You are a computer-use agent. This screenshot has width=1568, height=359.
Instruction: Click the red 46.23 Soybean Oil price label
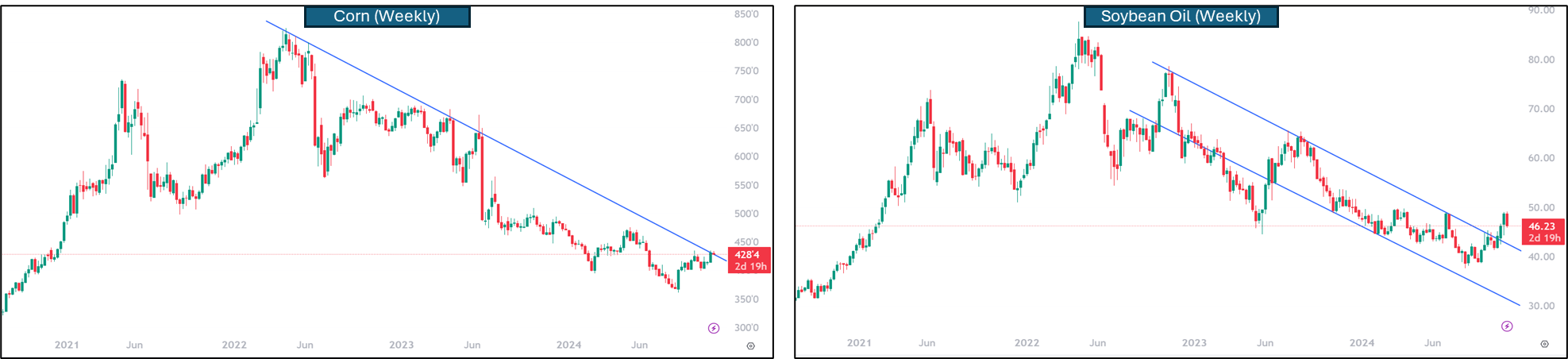[x=1542, y=232]
